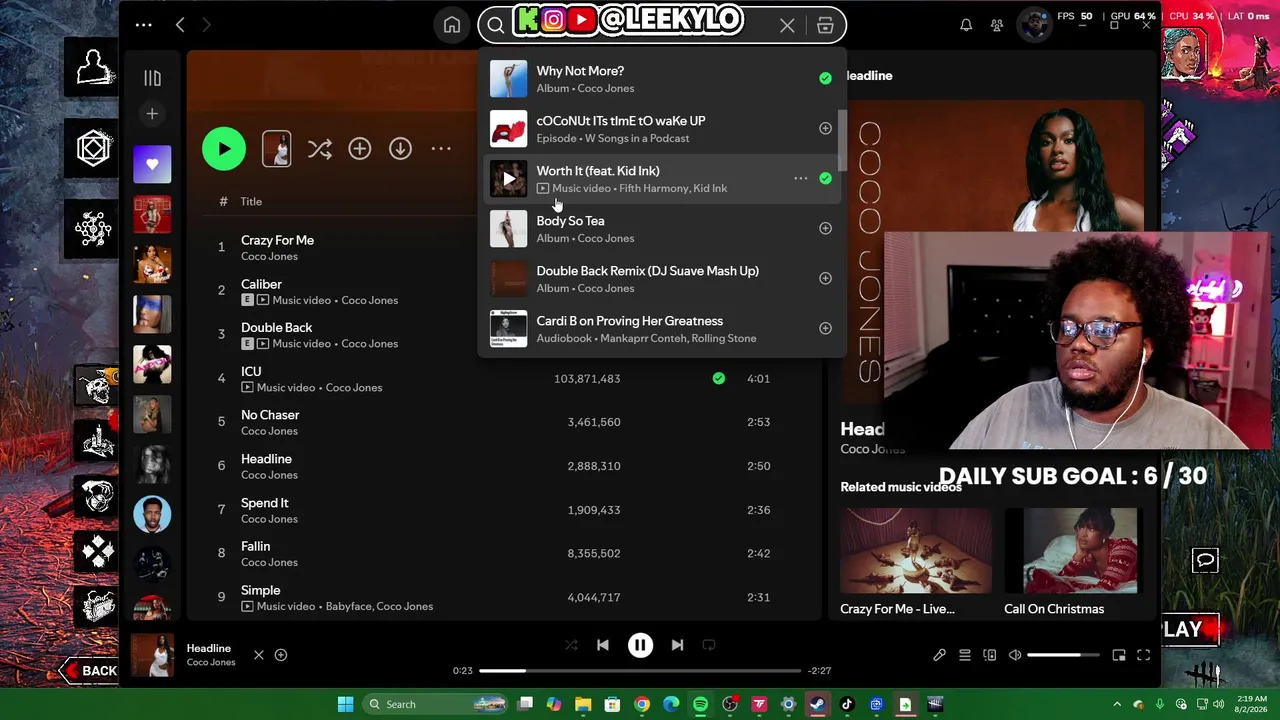
Task: Open the miniplayer
Action: 1119,655
